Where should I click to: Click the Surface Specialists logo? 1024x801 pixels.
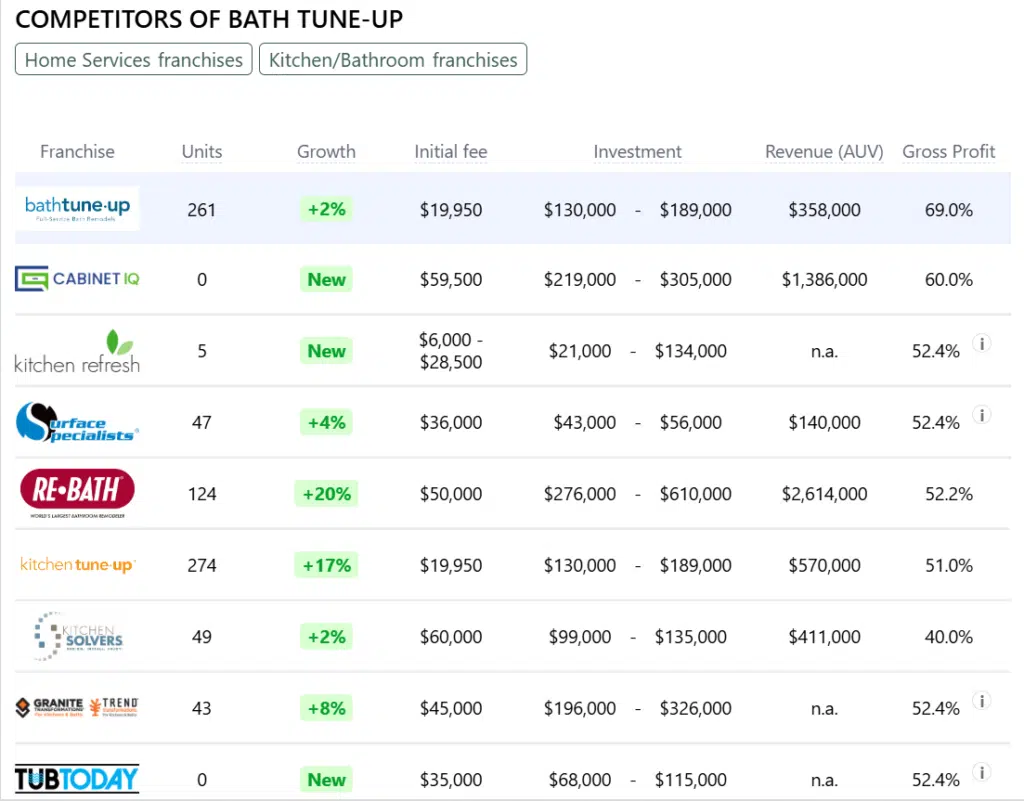[77, 422]
